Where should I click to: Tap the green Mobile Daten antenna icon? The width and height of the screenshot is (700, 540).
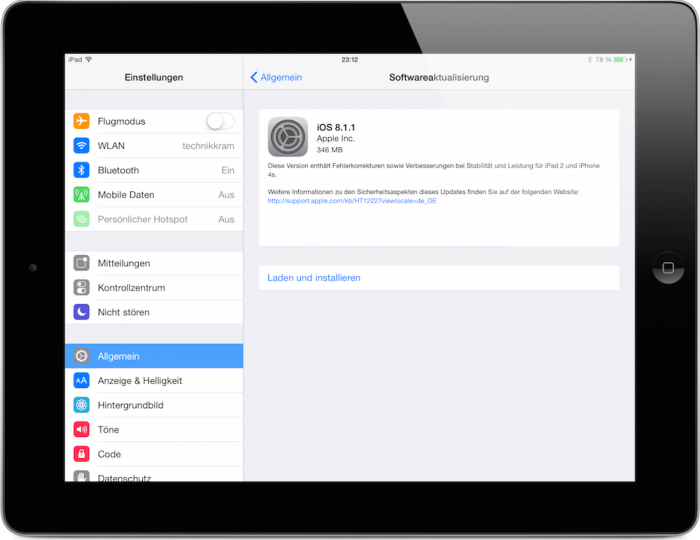pos(82,195)
